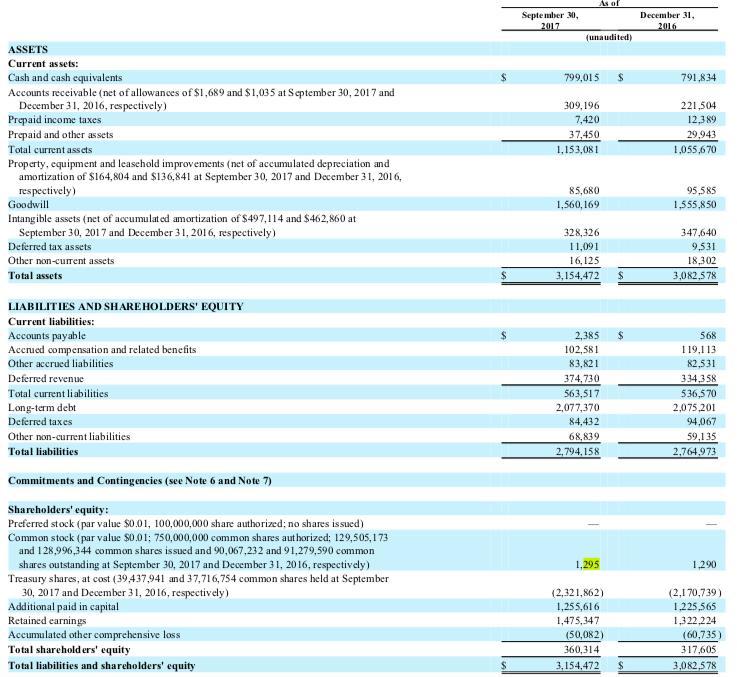Select the 334,358 deferred revenue value
737x677 pixels.
coord(698,378)
